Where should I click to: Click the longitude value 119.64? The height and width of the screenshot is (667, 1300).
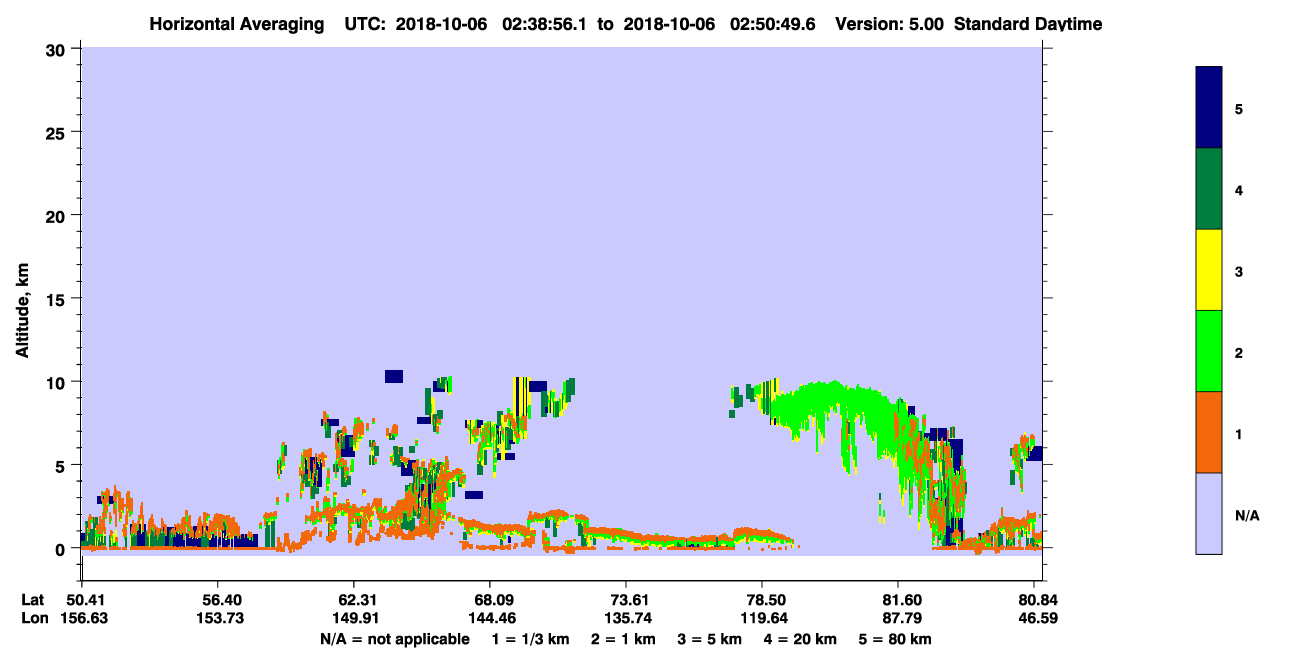point(762,618)
